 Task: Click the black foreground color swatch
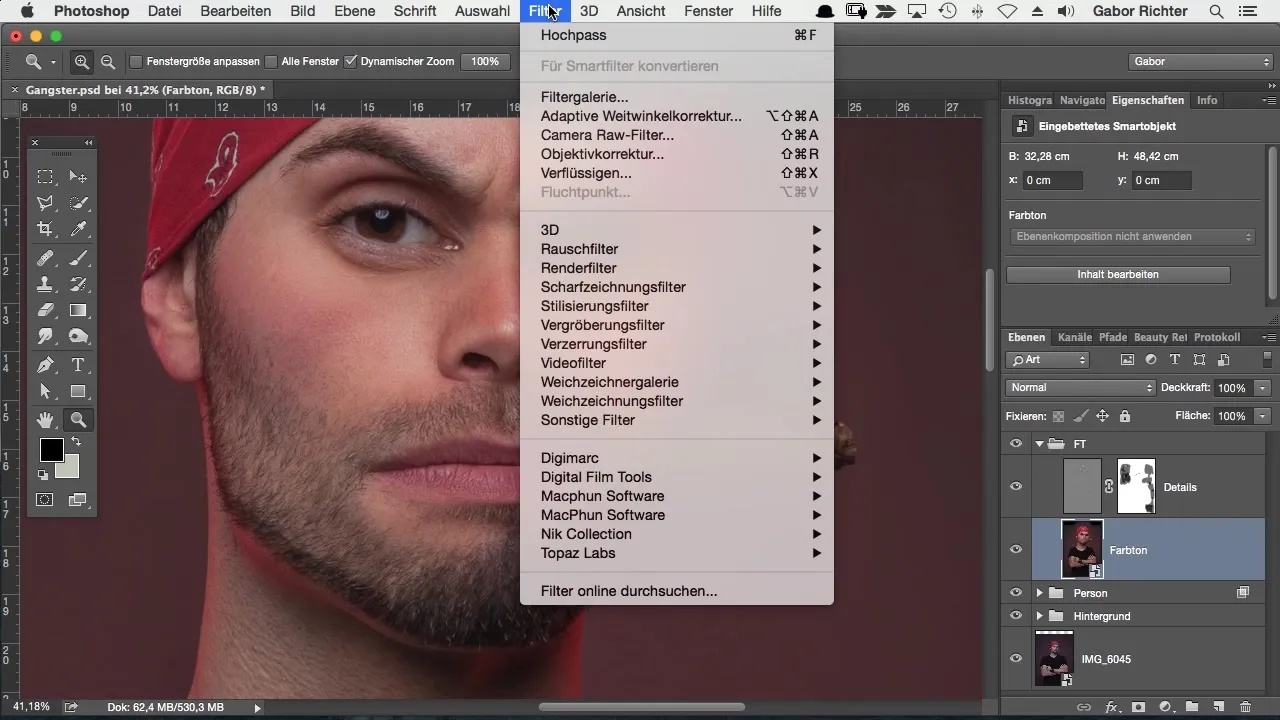coord(51,450)
